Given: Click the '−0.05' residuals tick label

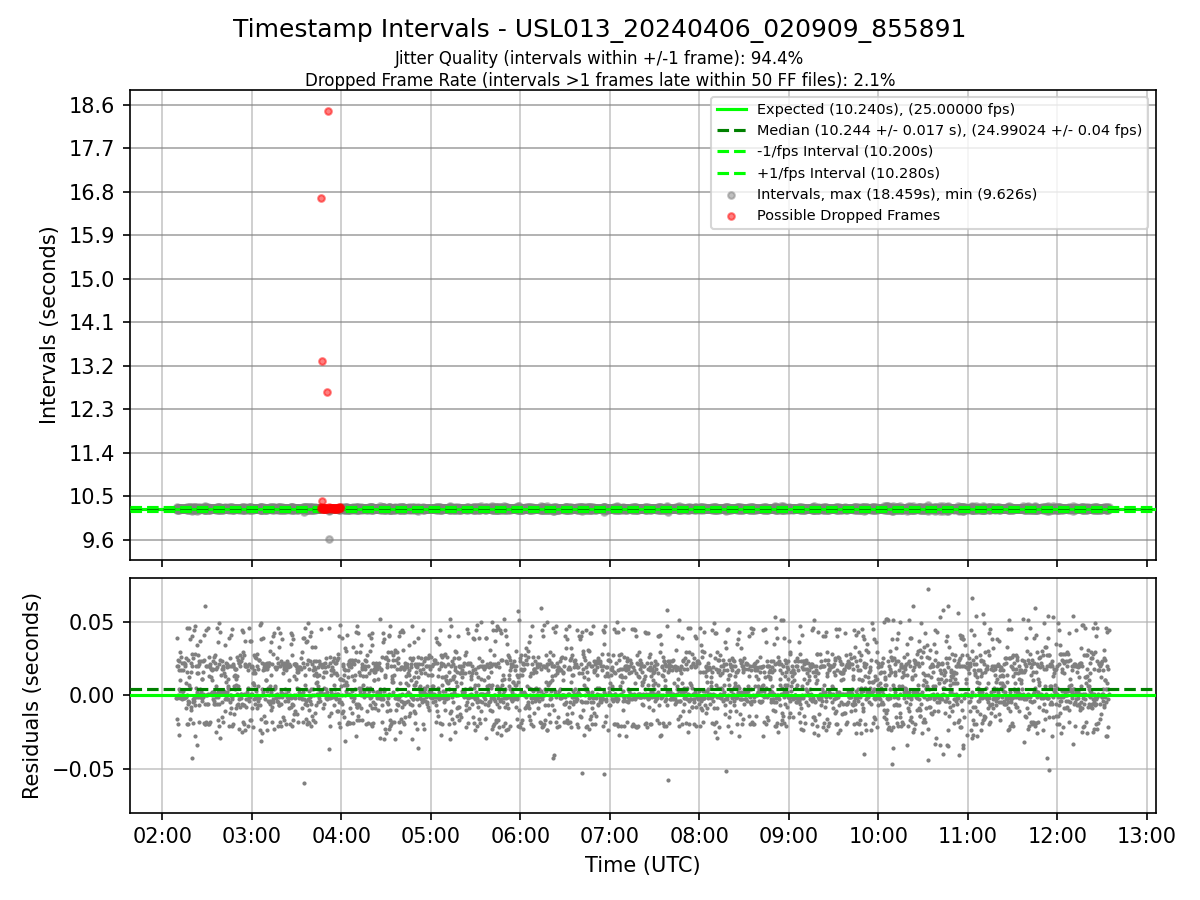Looking at the screenshot, I should coord(85,769).
